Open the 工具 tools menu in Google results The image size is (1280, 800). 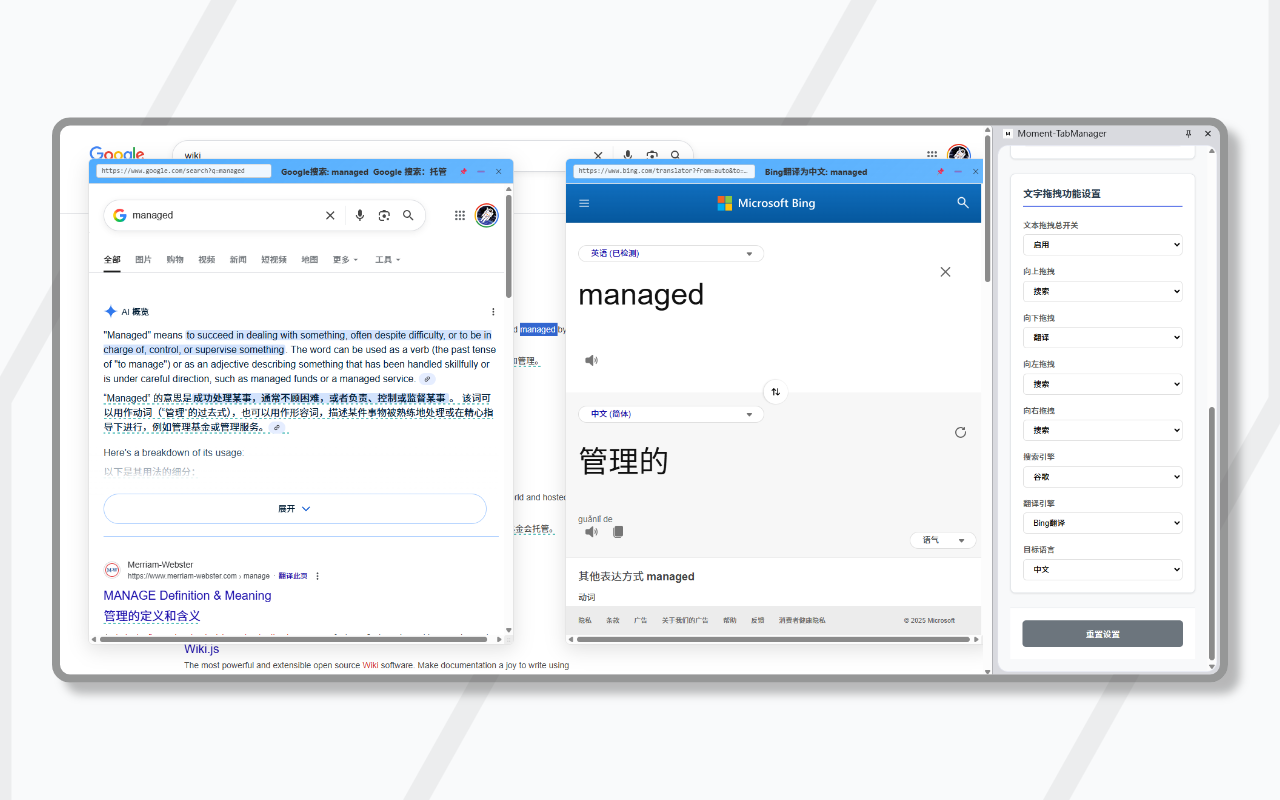pyautogui.click(x=387, y=260)
